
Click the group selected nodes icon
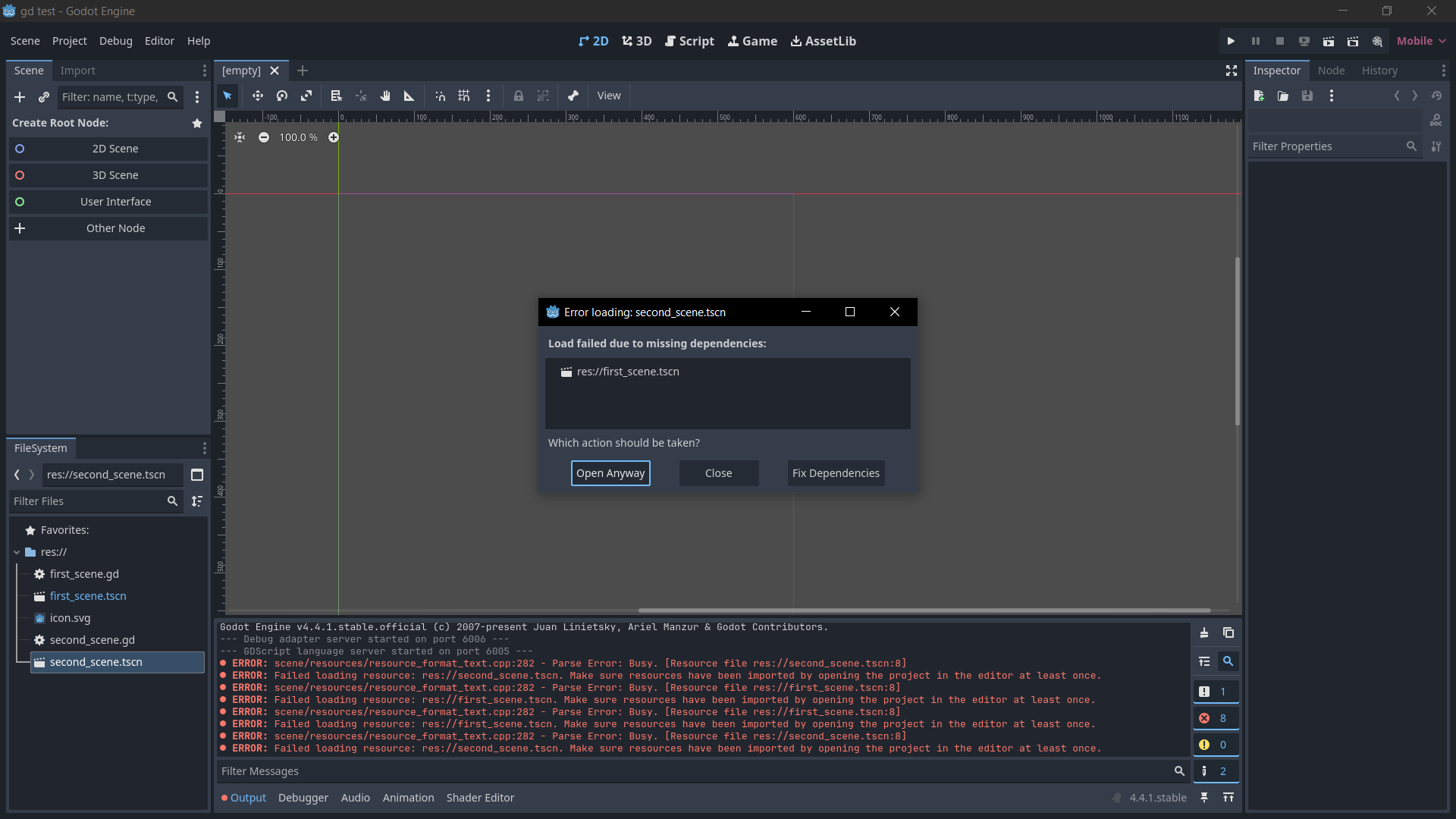tap(543, 96)
